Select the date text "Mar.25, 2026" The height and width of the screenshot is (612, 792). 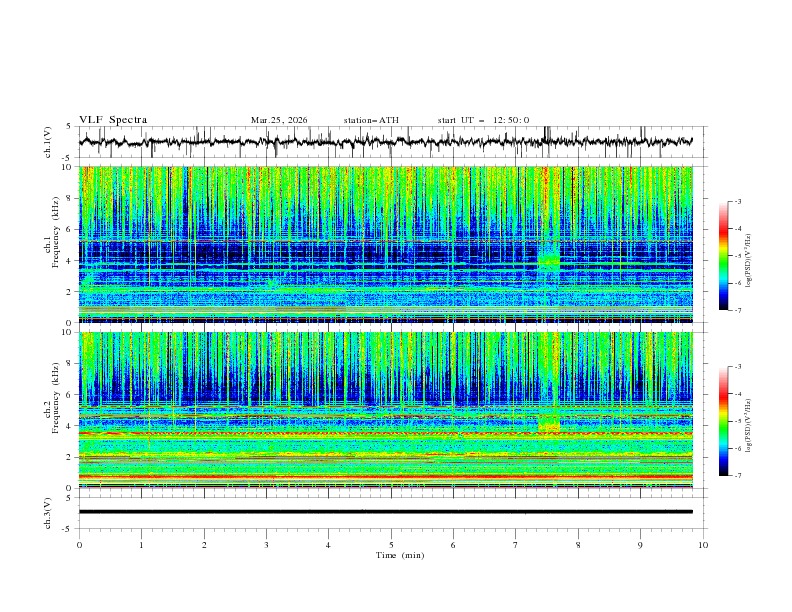point(279,120)
